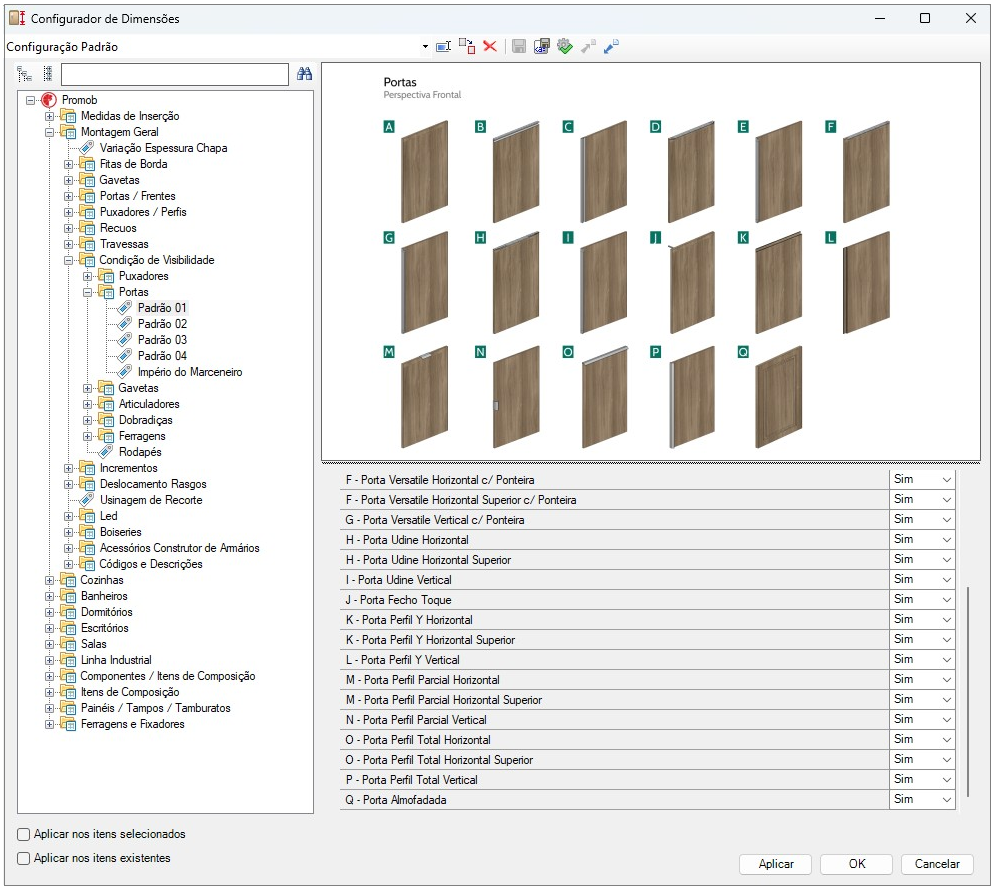Screen dimensions: 996x893
Task: Click the folder icon next to Cozinhas
Action: [68, 580]
